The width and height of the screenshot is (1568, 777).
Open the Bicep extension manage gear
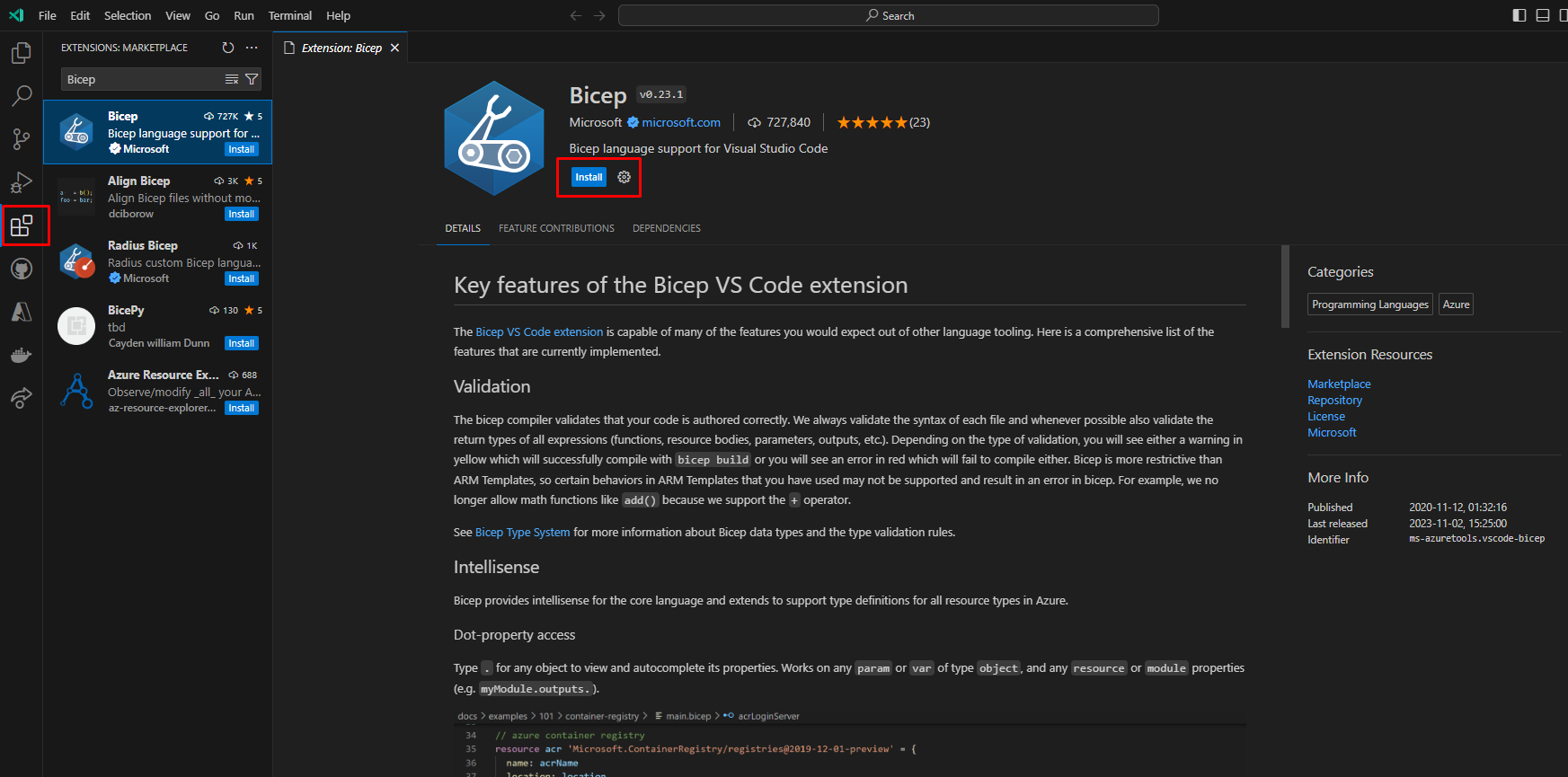tap(625, 177)
